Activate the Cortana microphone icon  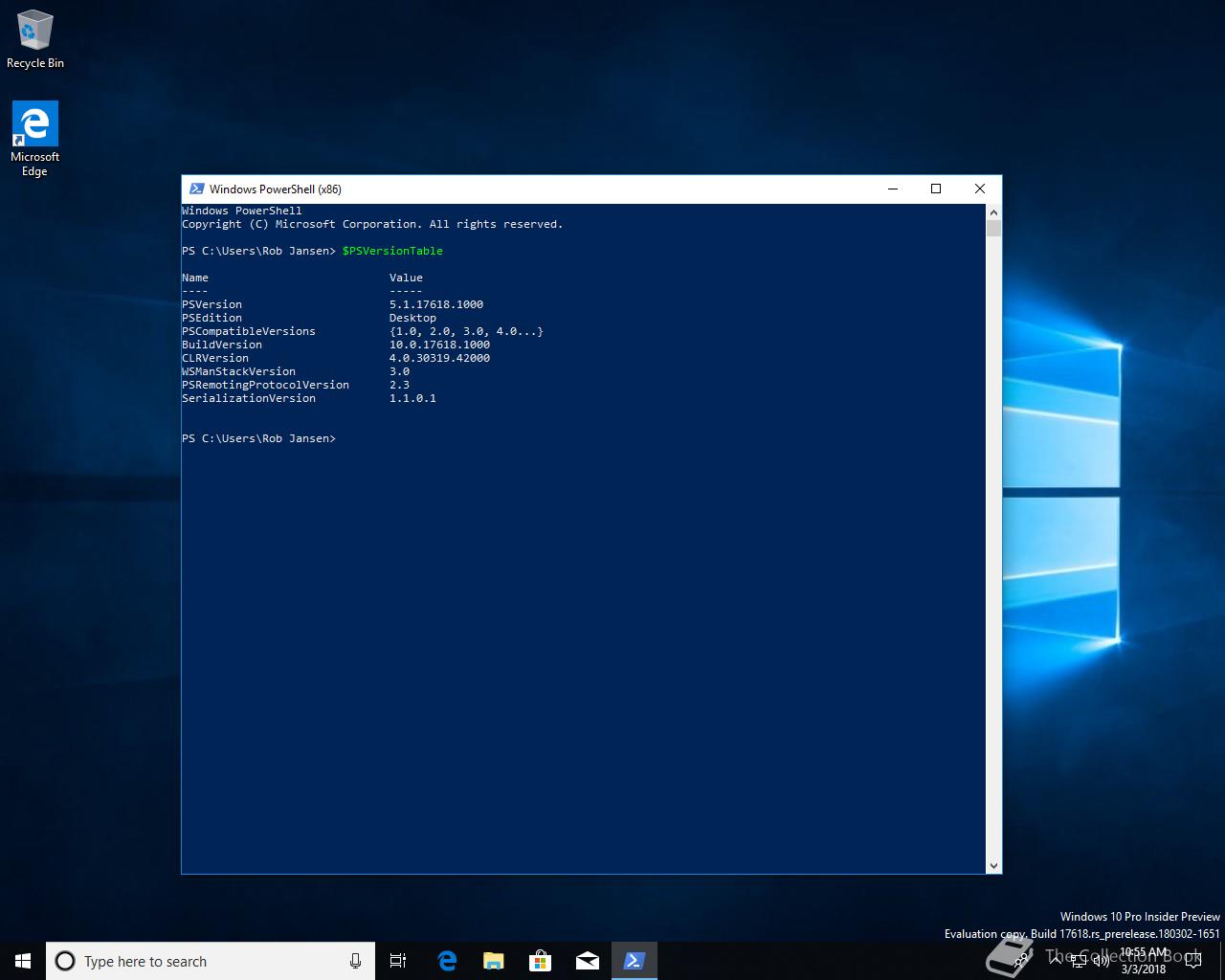point(355,961)
